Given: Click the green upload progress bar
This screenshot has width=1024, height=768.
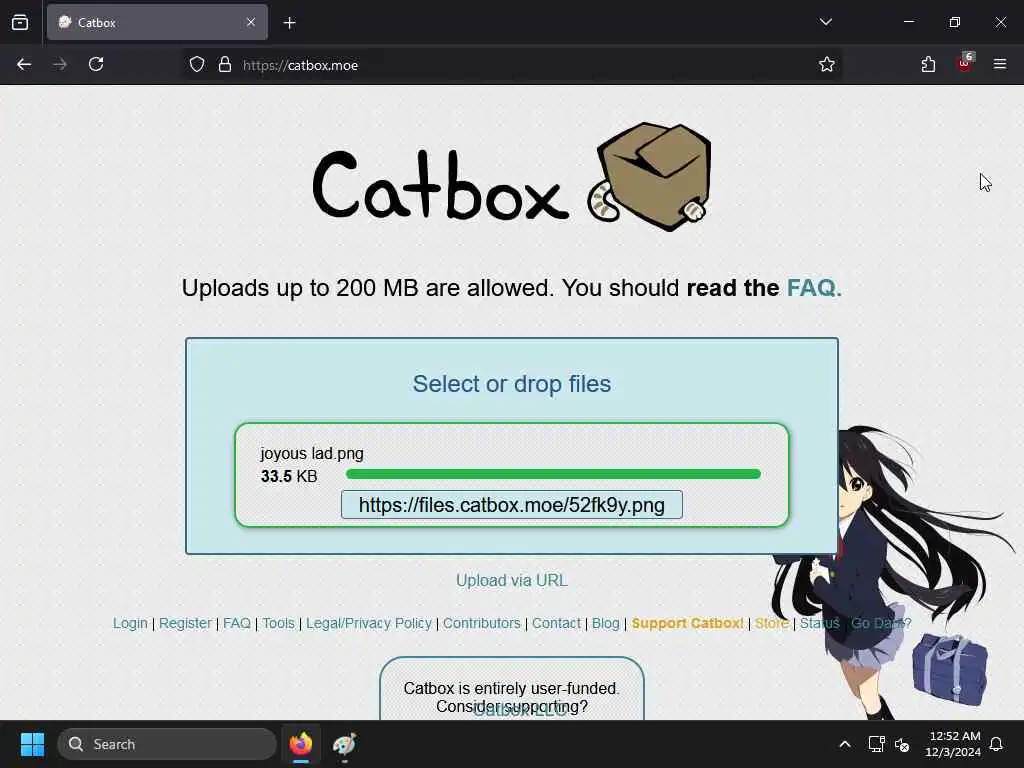Looking at the screenshot, I should pos(553,474).
